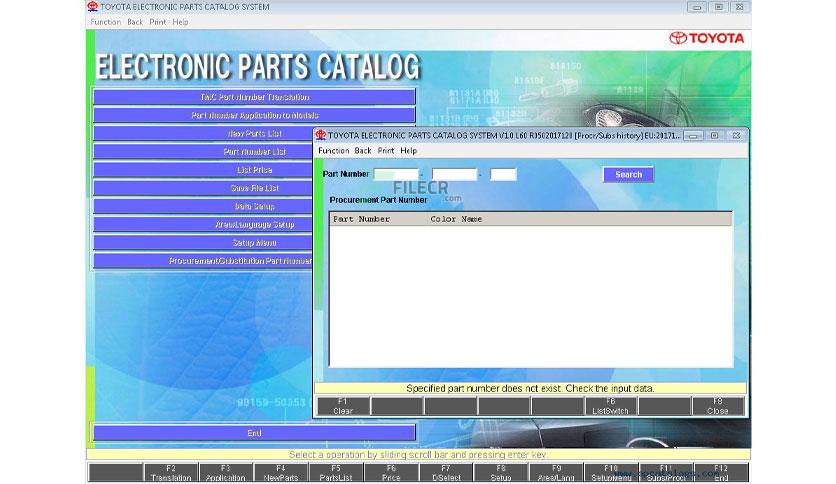Click the Toyota app icon in main title bar
This screenshot has height=484, width=836.
[93, 7]
